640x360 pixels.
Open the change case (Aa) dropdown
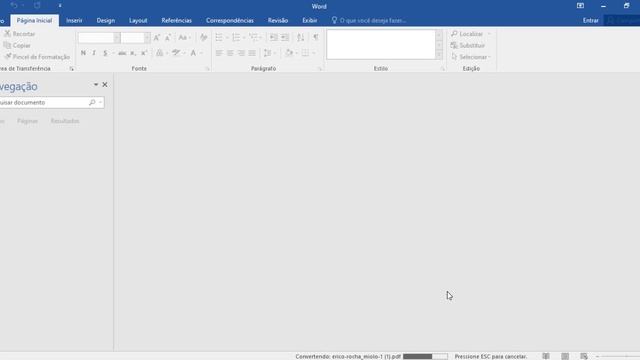(x=184, y=38)
